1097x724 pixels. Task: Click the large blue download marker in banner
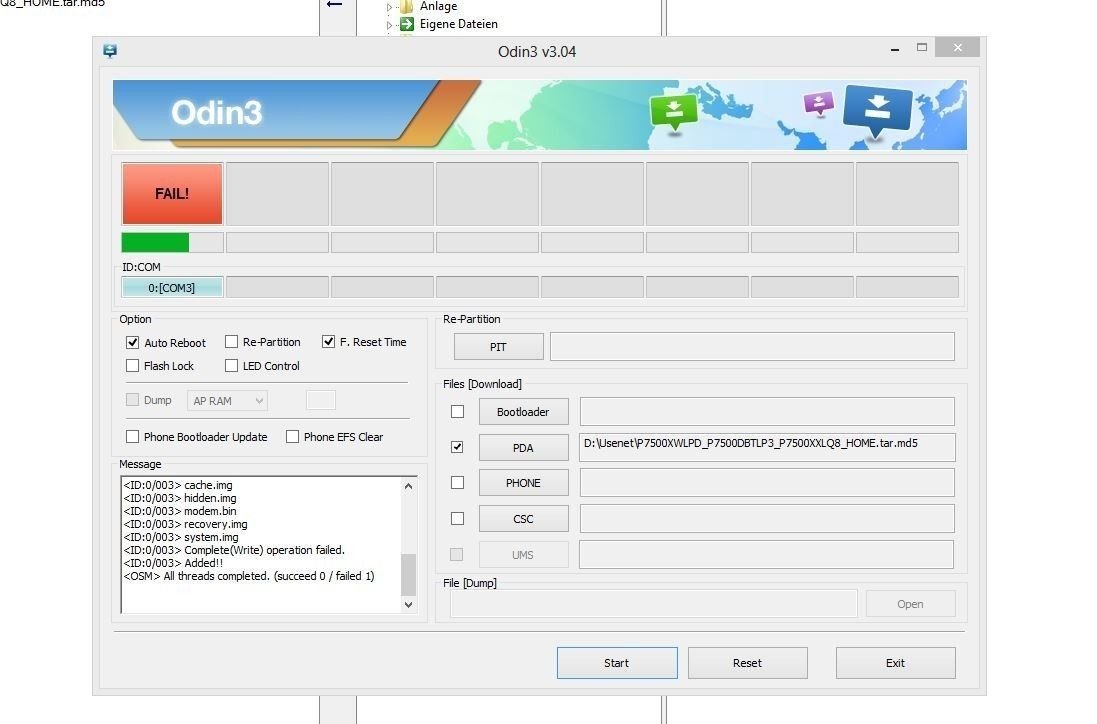(877, 111)
